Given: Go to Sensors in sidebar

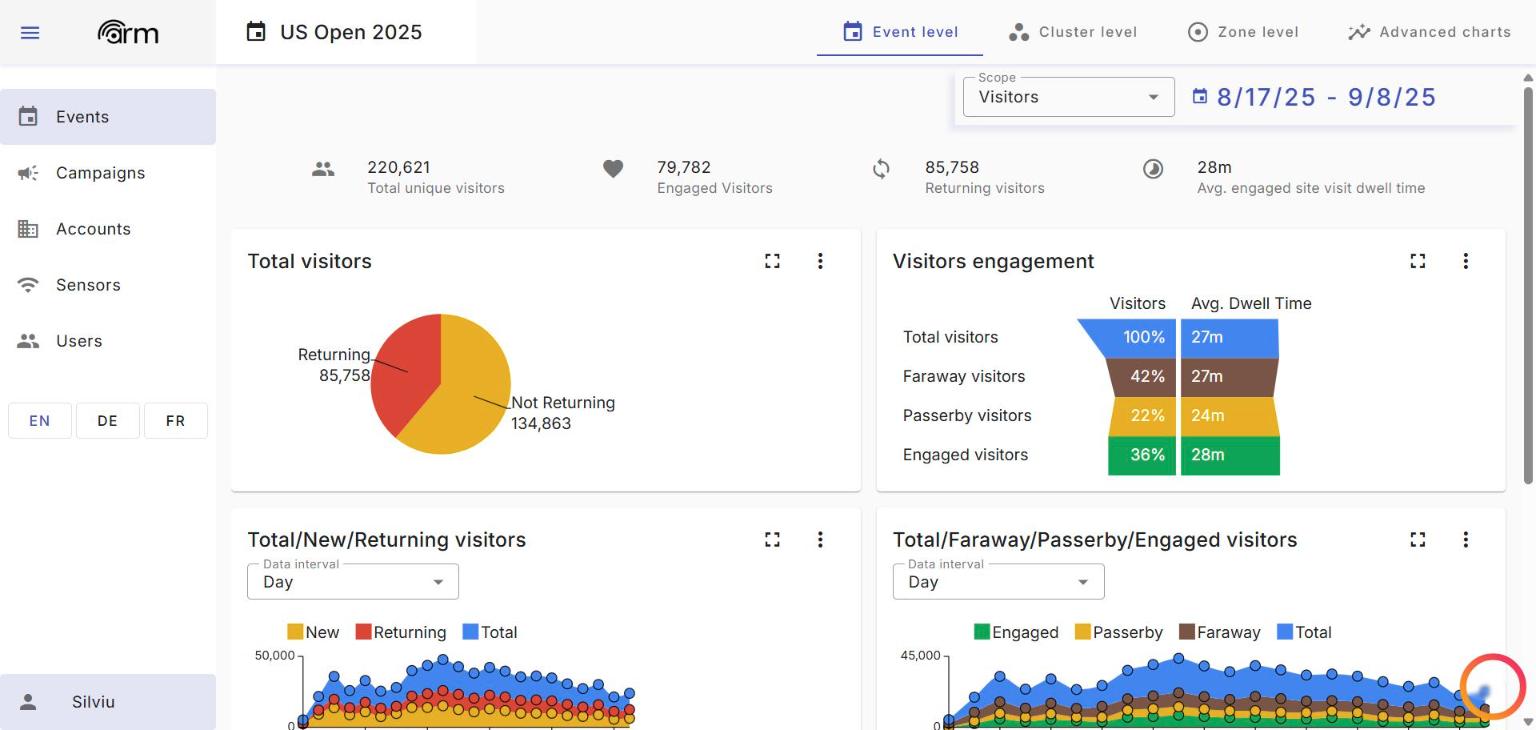Looking at the screenshot, I should point(108,285).
